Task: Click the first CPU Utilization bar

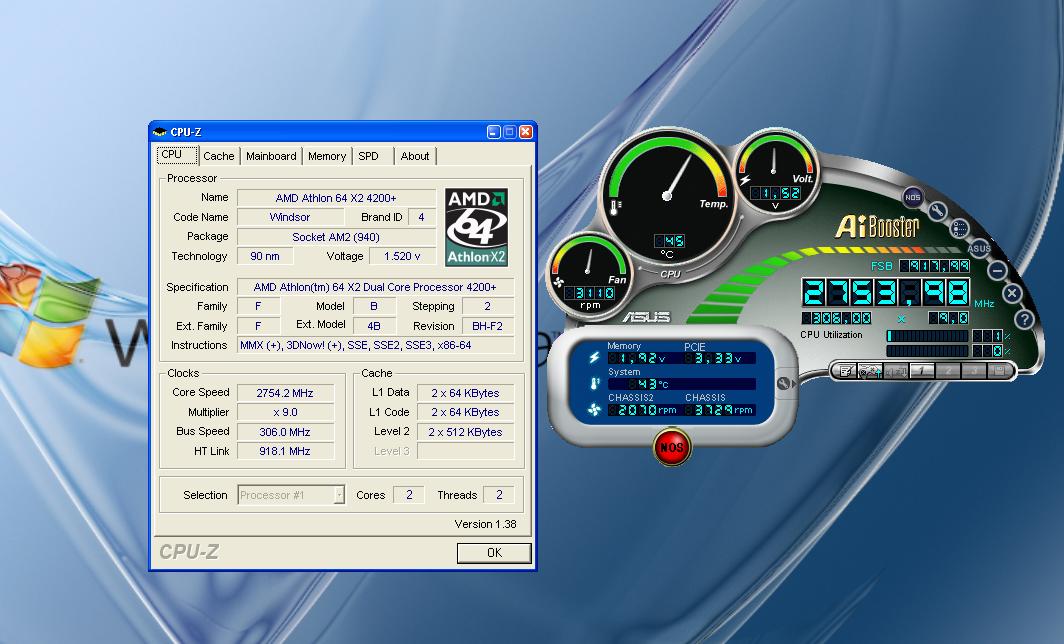Action: pyautogui.click(x=928, y=336)
